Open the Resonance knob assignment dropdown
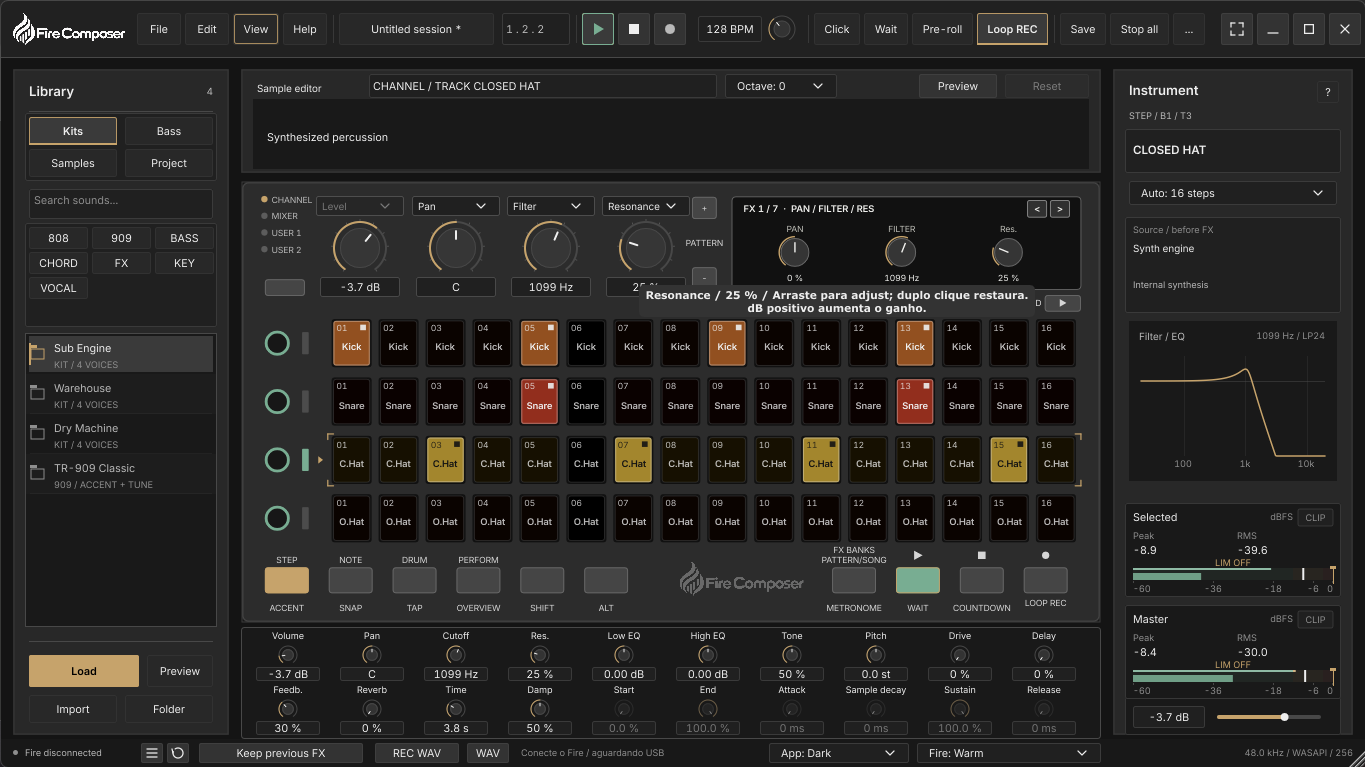1365x767 pixels. point(645,206)
